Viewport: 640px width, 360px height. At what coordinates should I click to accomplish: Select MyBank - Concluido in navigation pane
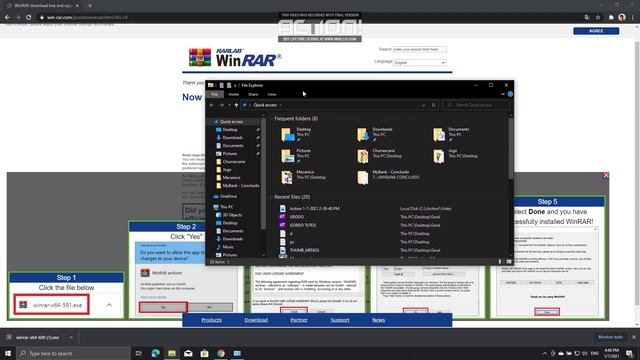(241, 186)
